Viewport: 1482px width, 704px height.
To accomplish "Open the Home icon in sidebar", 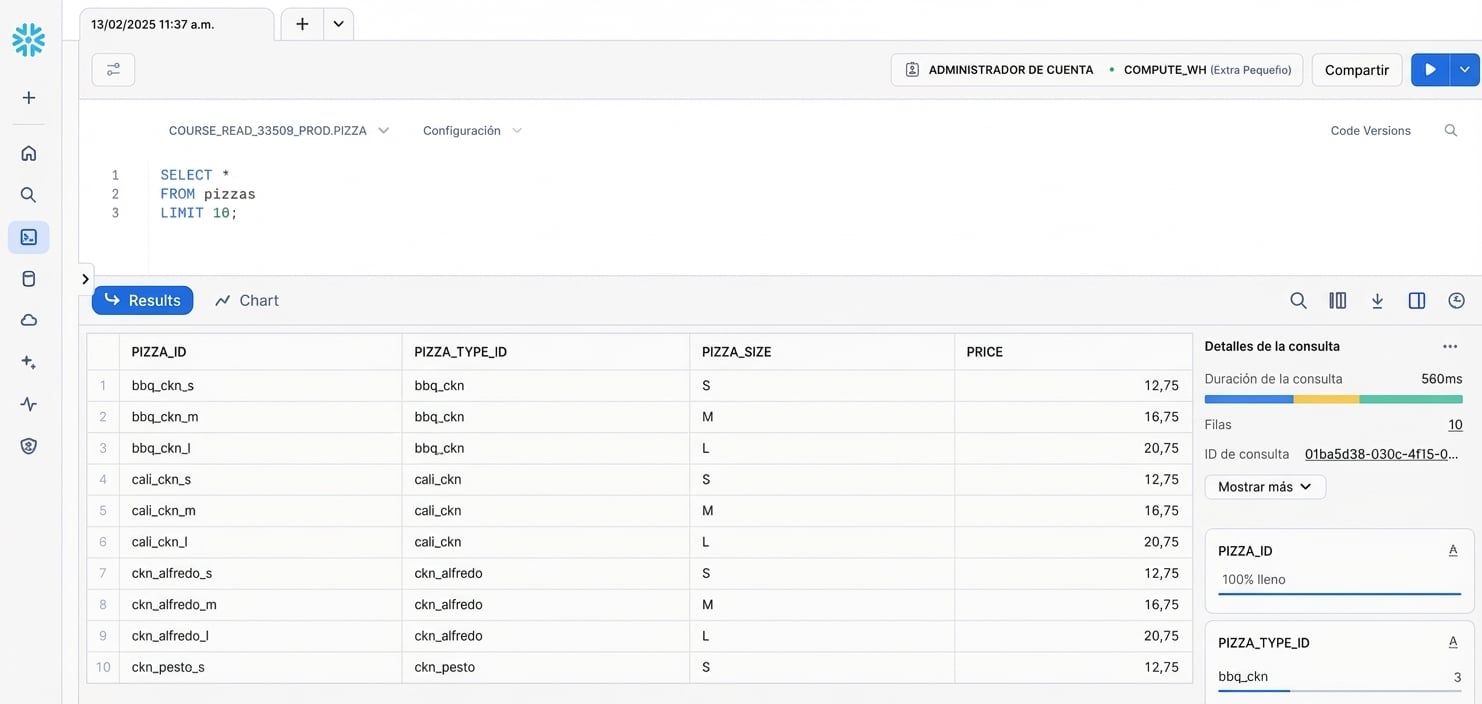I will point(29,153).
